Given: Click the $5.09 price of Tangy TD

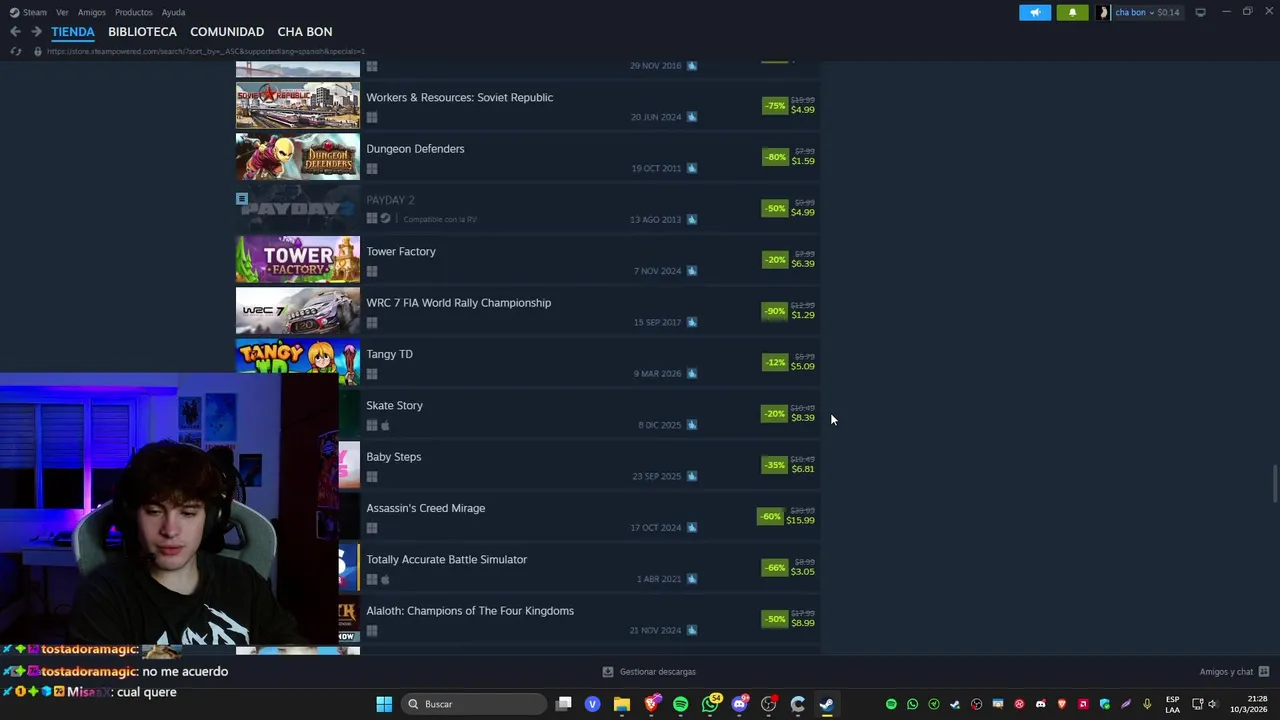Looking at the screenshot, I should (802, 366).
